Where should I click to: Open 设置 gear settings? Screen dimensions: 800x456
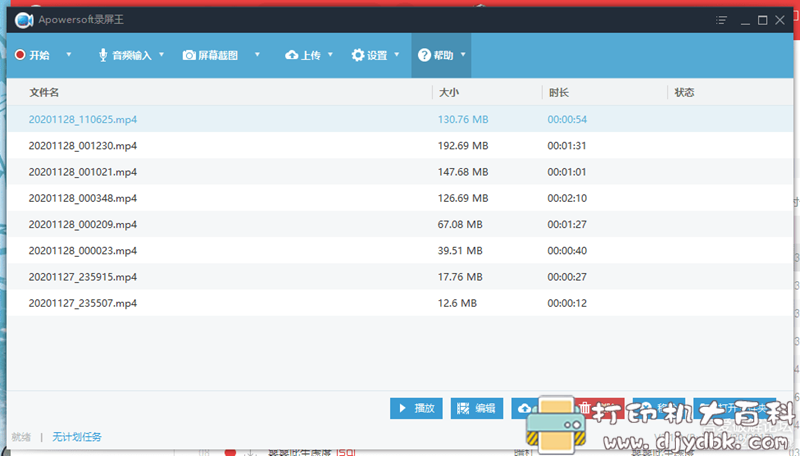pyautogui.click(x=369, y=55)
